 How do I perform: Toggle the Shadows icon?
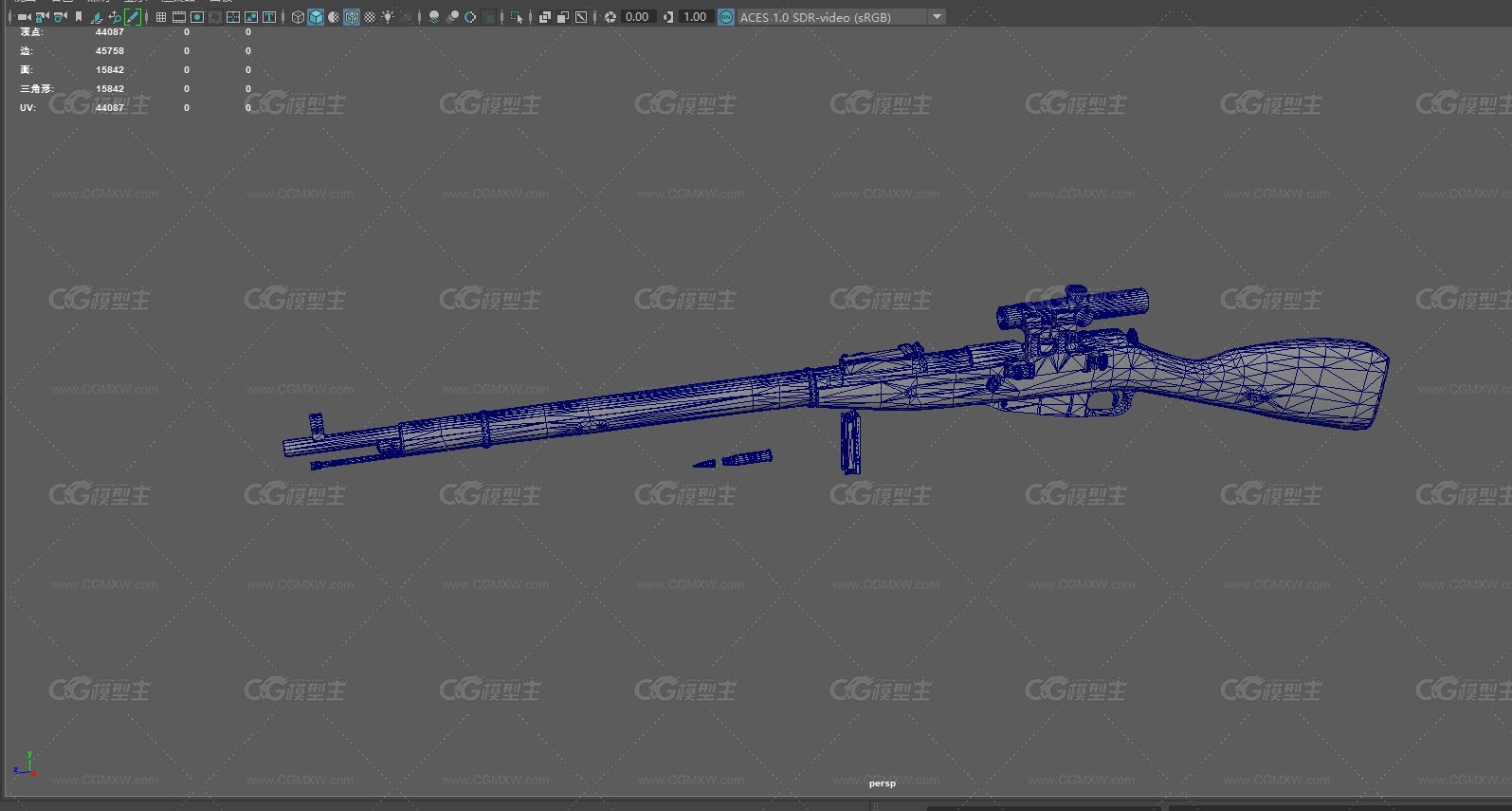[x=406, y=17]
